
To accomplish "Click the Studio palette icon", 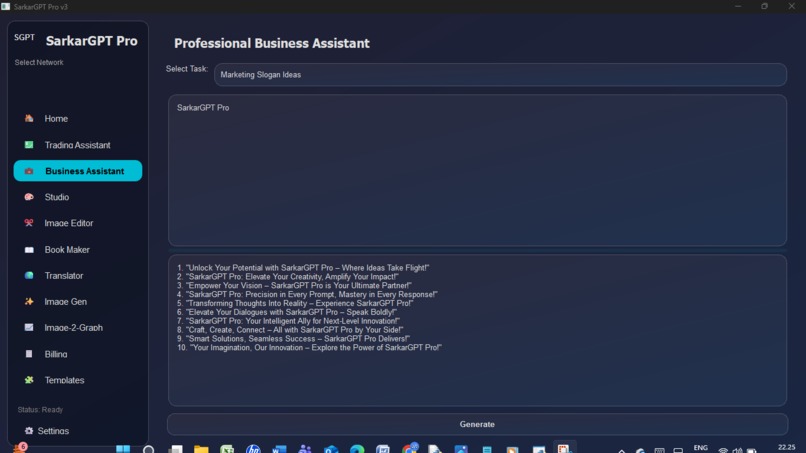I will 29,197.
